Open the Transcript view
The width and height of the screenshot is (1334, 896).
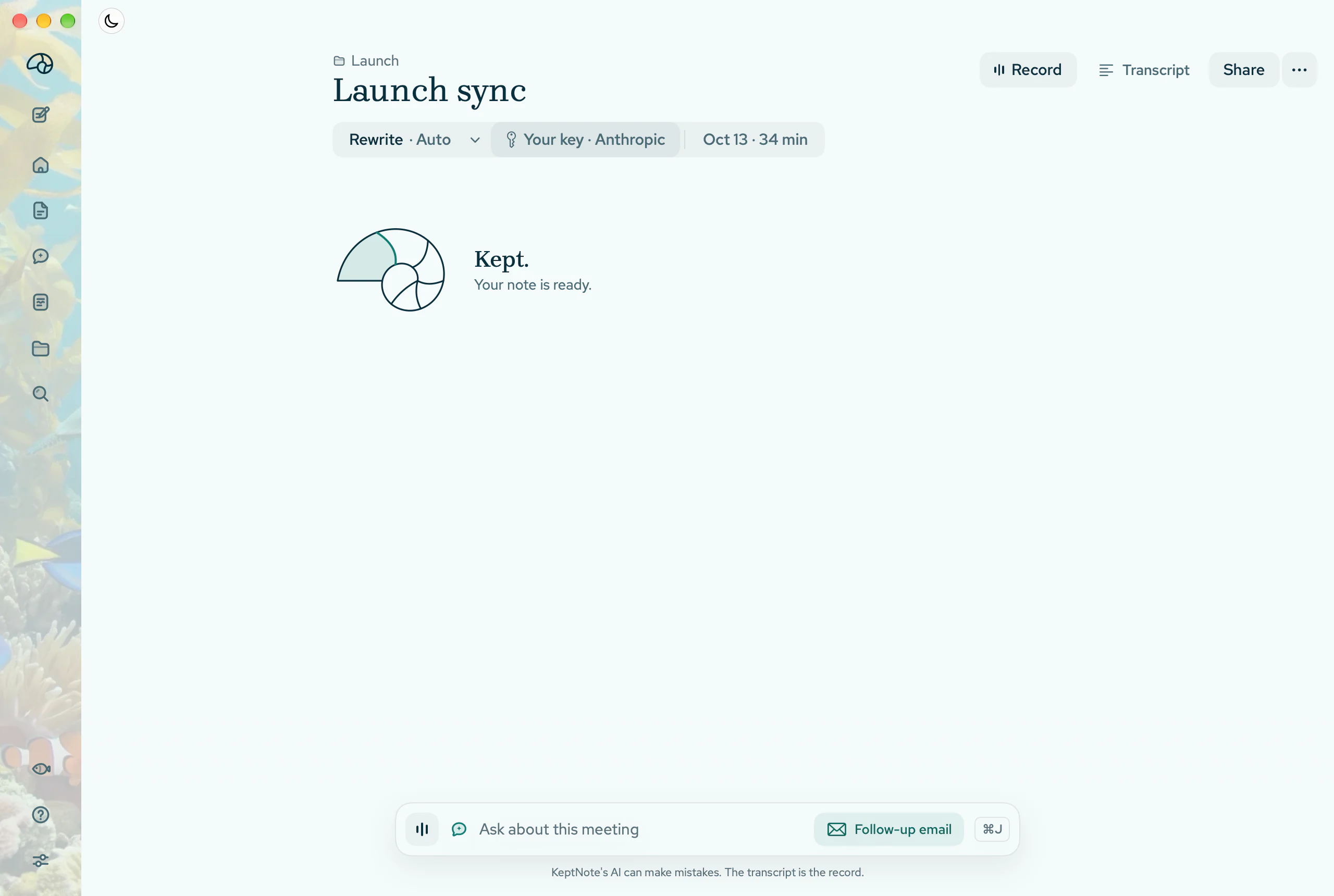point(1144,70)
